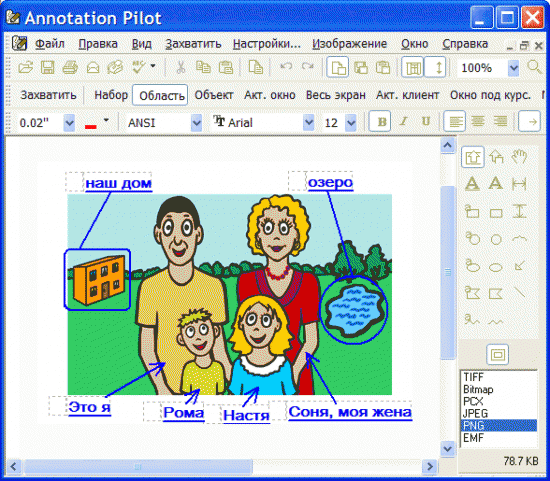Select EMF in the format list

498,438
